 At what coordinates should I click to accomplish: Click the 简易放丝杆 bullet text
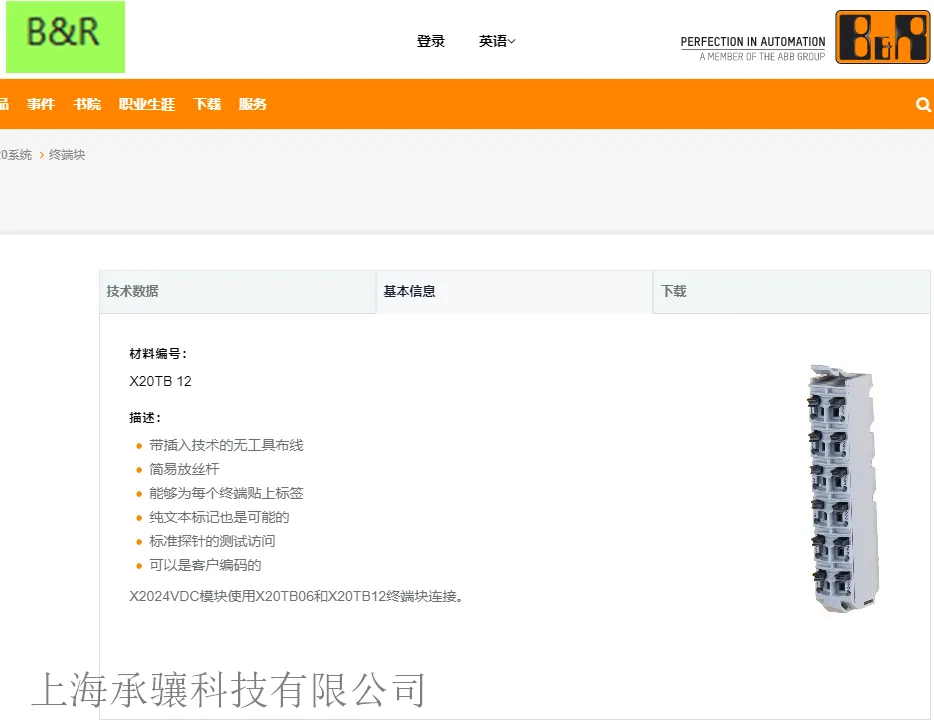point(184,469)
